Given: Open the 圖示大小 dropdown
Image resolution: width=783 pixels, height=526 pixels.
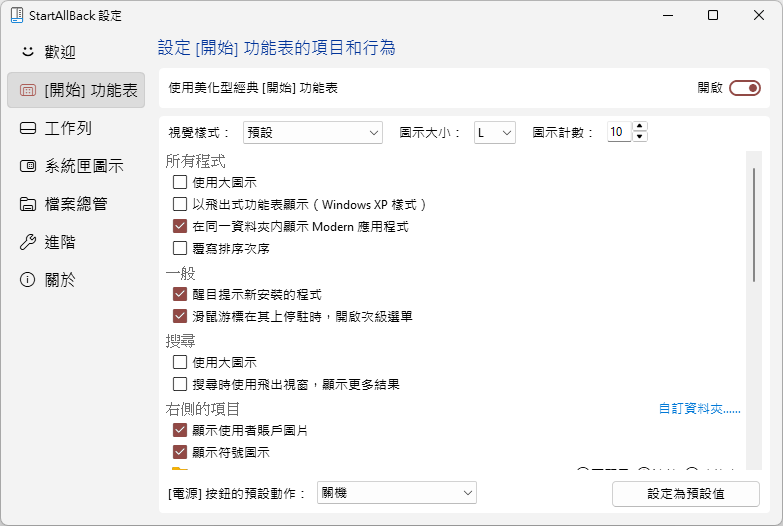Looking at the screenshot, I should click(x=494, y=132).
